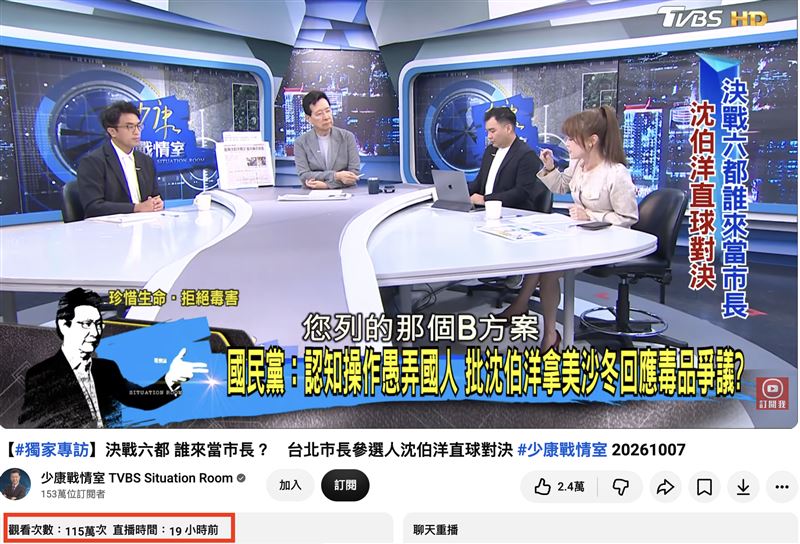The image size is (800, 544).
Task: Click the 直播時間：19 小時前 text
Action: click(x=165, y=530)
